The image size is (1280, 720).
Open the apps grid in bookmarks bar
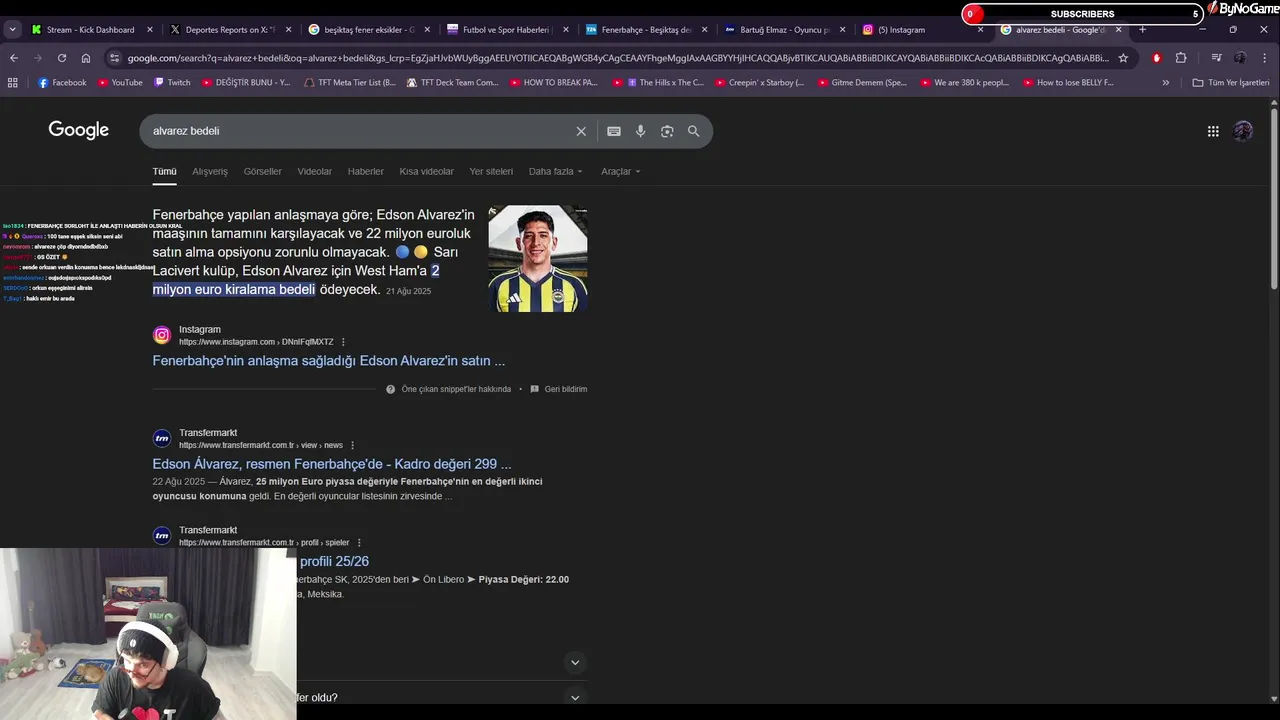coord(12,83)
